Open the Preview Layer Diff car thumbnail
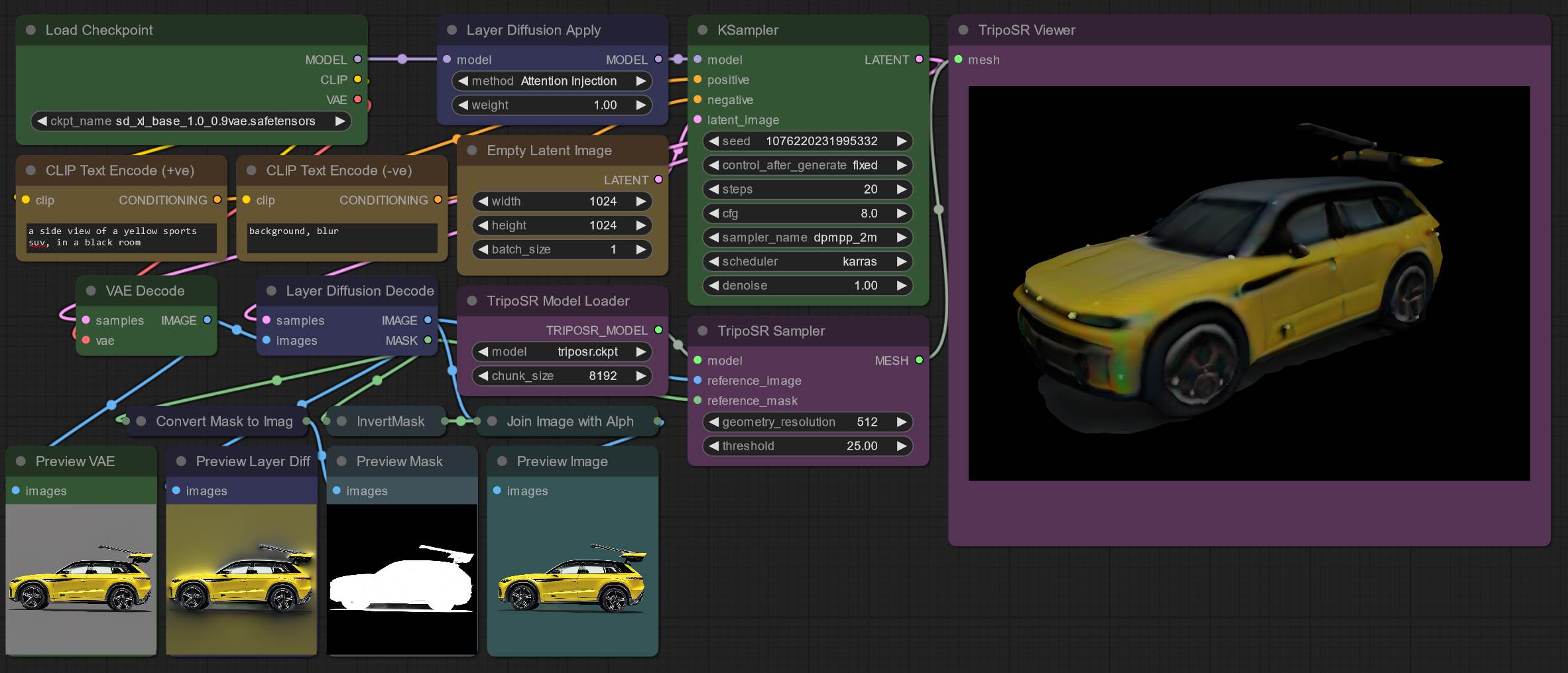 (241, 579)
